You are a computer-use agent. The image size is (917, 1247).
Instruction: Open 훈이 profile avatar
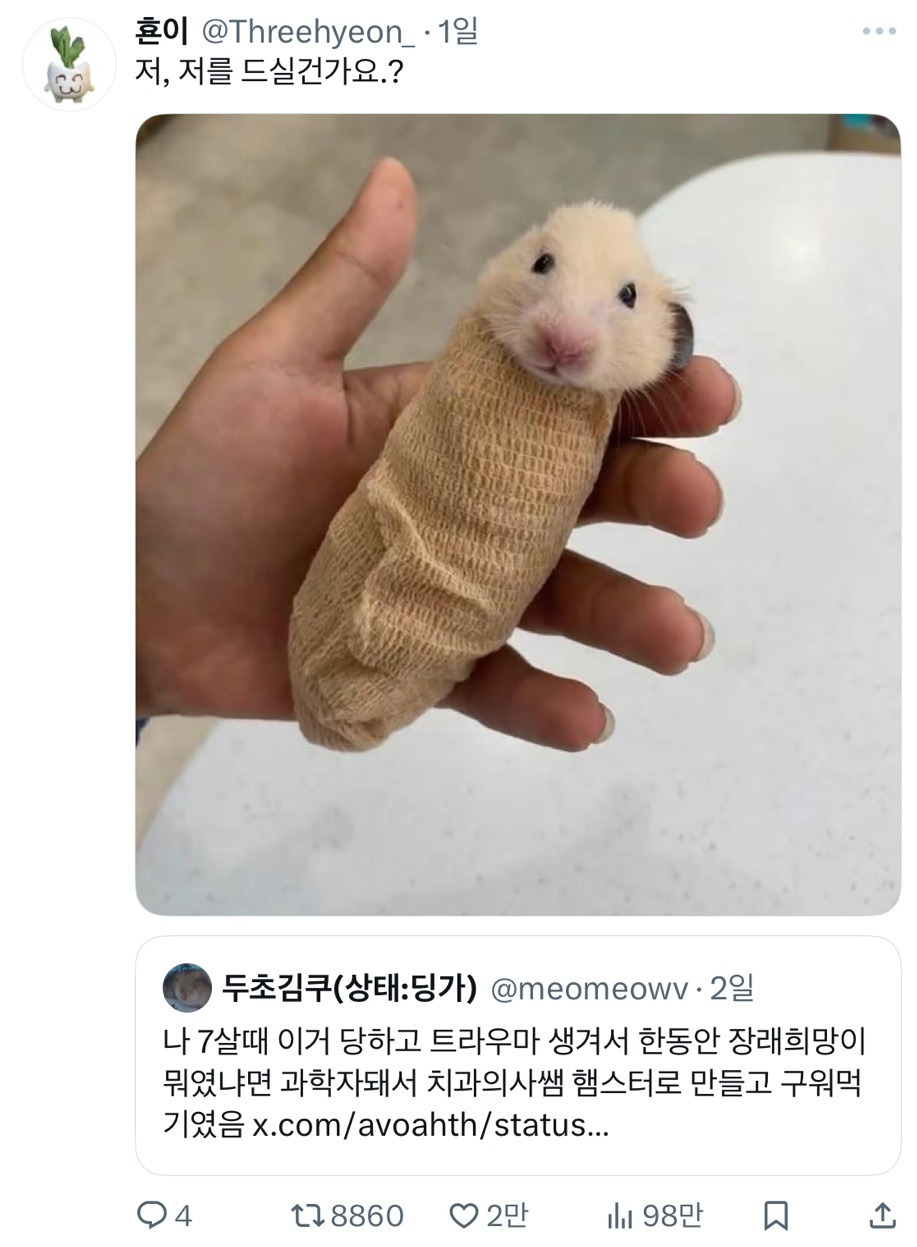(68, 64)
